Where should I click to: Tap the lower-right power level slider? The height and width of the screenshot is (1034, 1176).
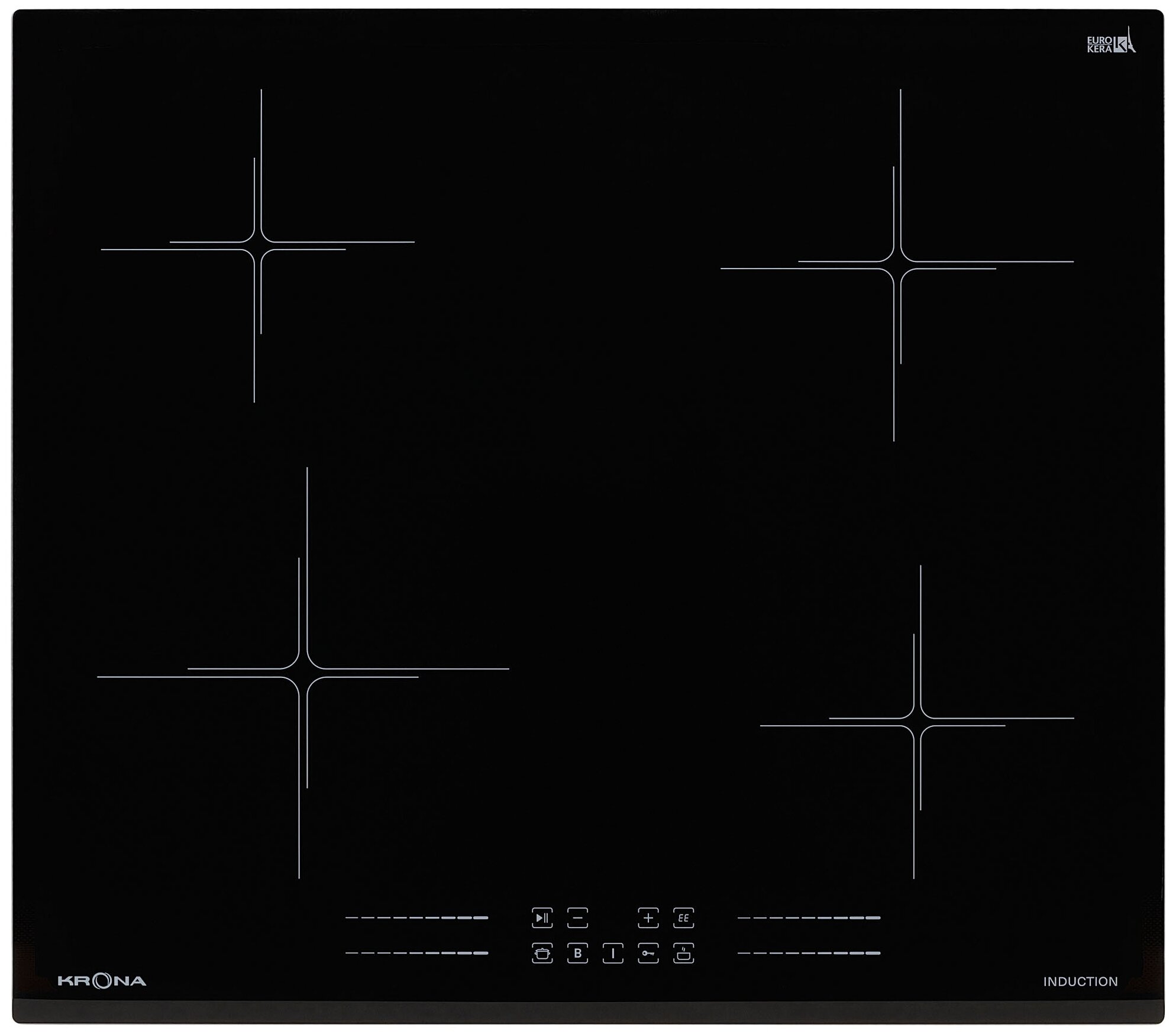[x=809, y=953]
